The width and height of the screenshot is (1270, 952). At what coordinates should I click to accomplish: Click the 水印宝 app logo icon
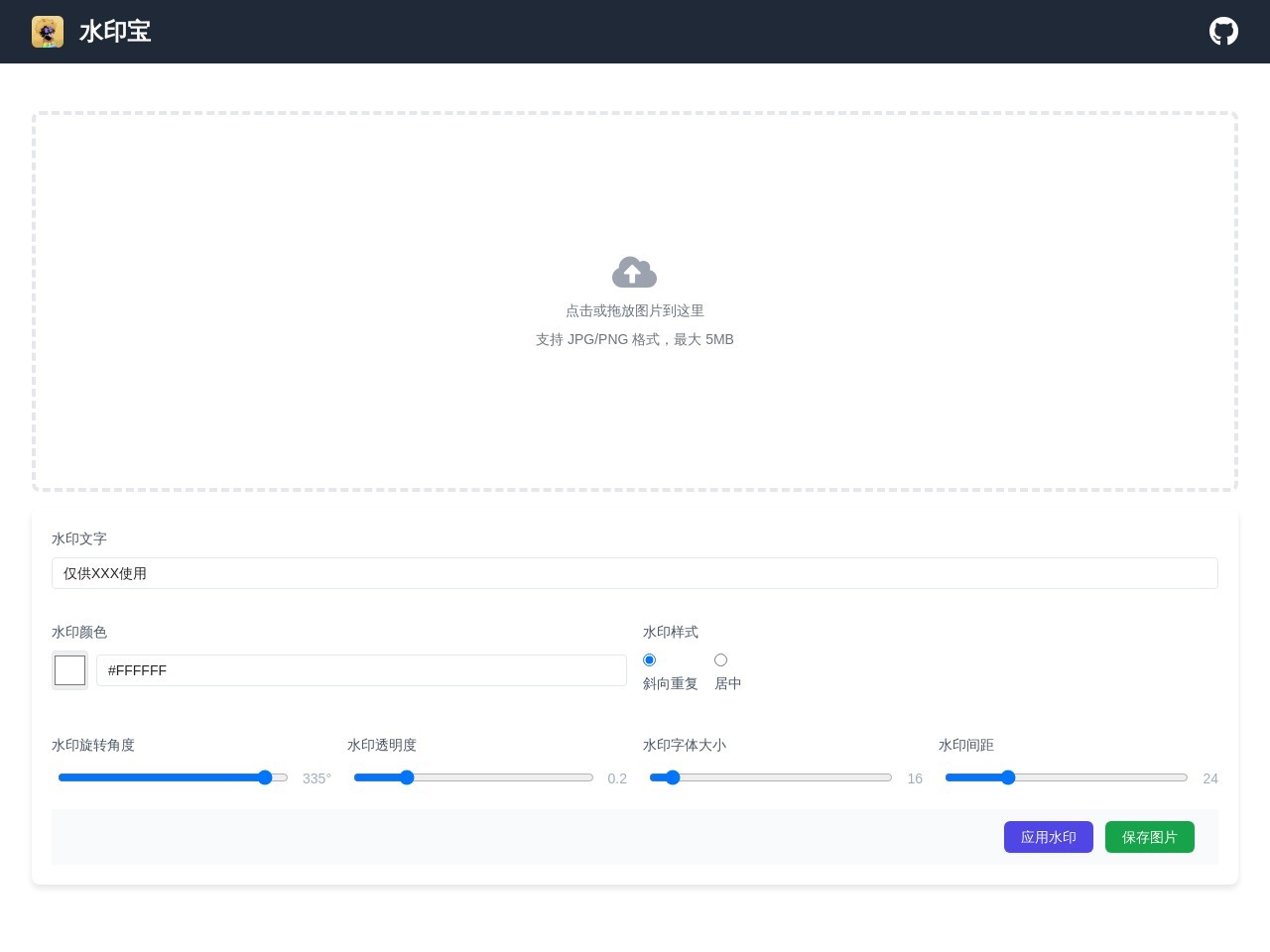(48, 32)
